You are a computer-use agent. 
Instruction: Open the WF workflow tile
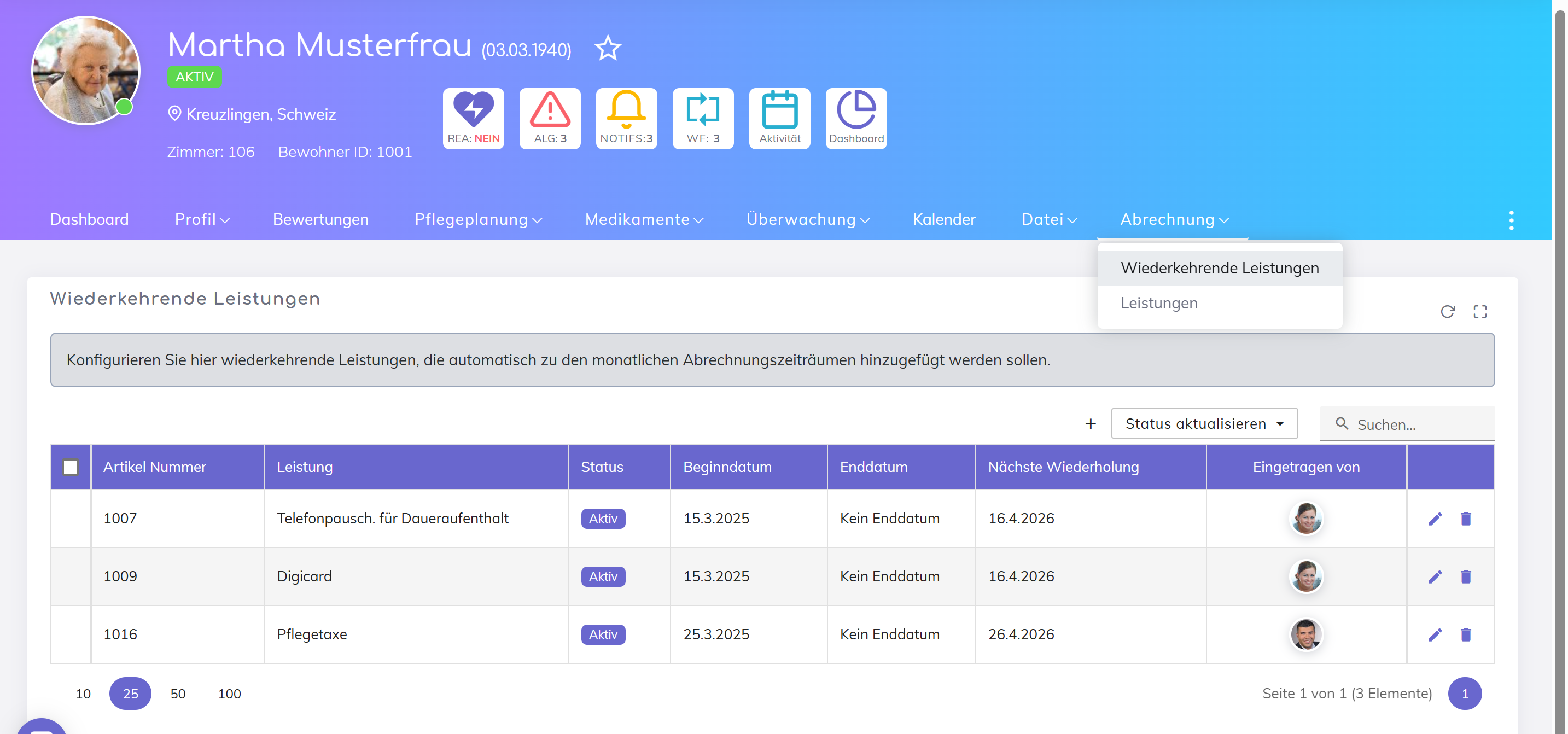(x=702, y=118)
